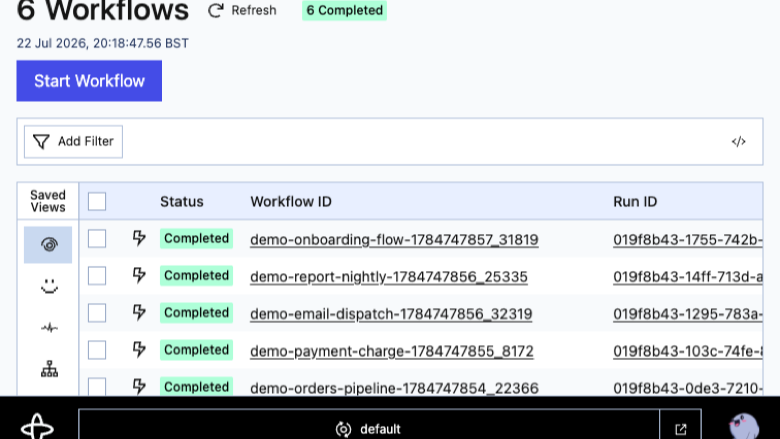Click the Start Workflow button
The image size is (780, 439).
click(x=89, y=81)
